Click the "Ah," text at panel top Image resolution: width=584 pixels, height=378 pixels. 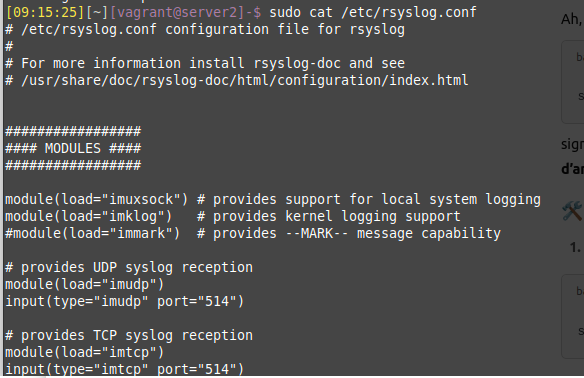tap(572, 19)
